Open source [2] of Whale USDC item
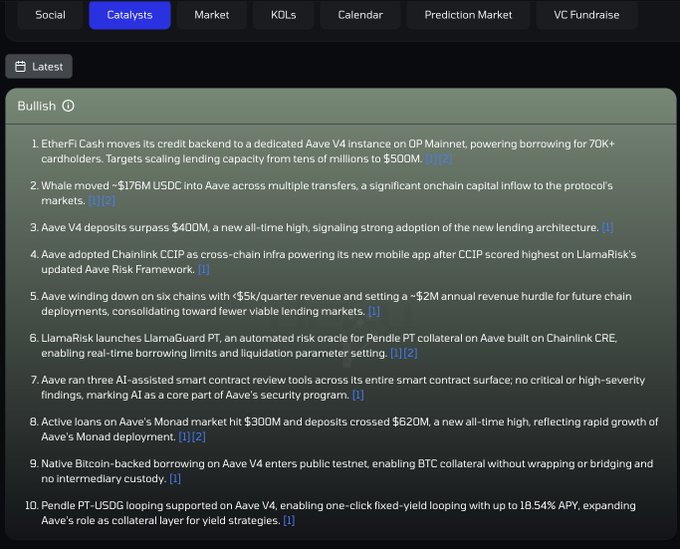The width and height of the screenshot is (680, 549). click(108, 201)
